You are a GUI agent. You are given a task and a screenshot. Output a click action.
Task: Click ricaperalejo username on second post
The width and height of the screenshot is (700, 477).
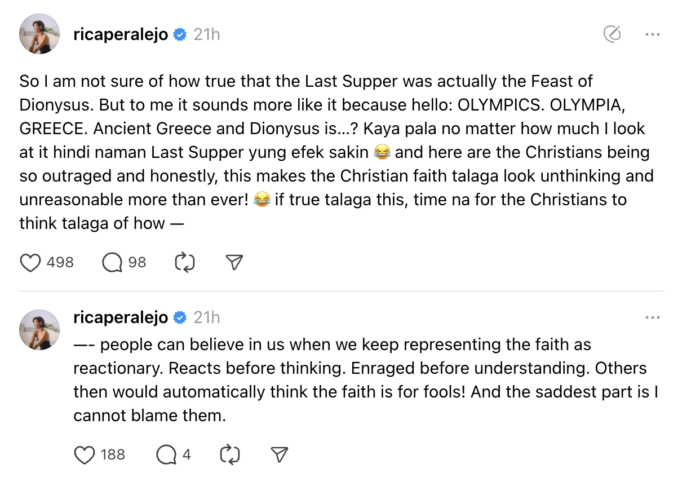click(x=118, y=317)
